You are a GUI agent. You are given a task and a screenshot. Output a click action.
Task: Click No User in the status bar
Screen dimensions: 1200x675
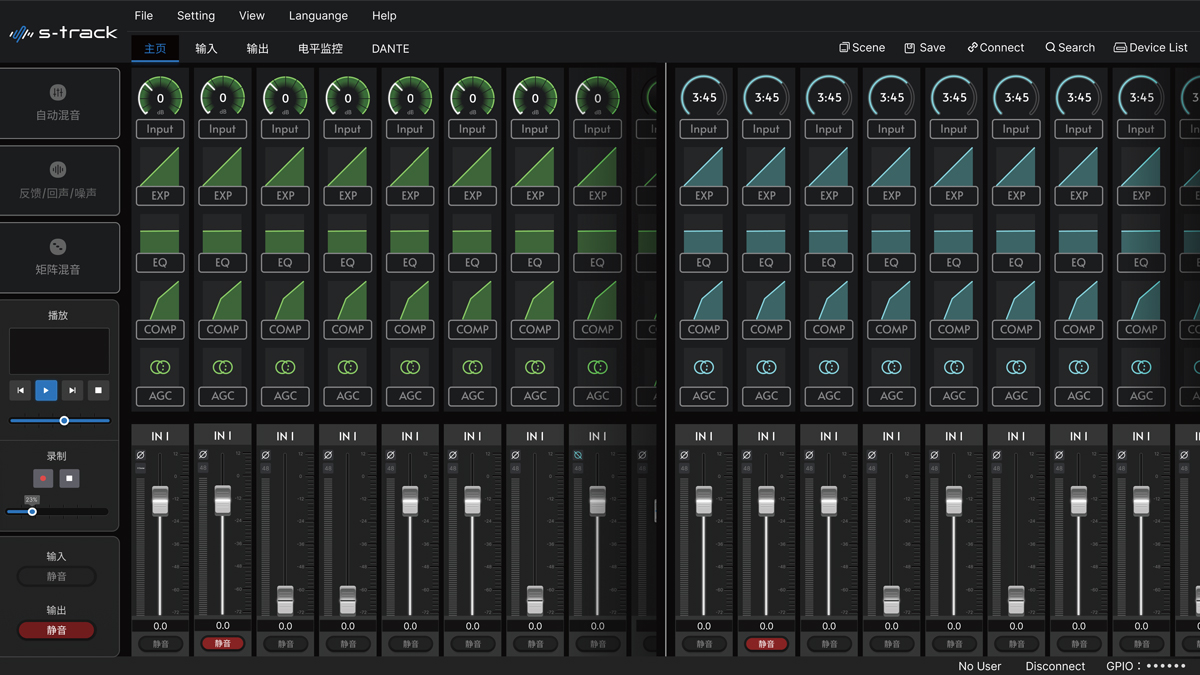pyautogui.click(x=979, y=666)
